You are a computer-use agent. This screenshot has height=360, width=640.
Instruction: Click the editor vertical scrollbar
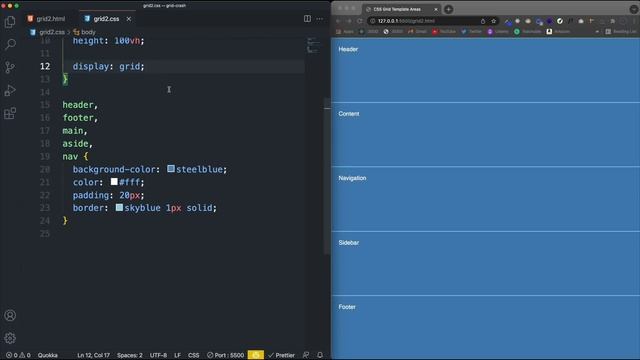click(x=327, y=176)
